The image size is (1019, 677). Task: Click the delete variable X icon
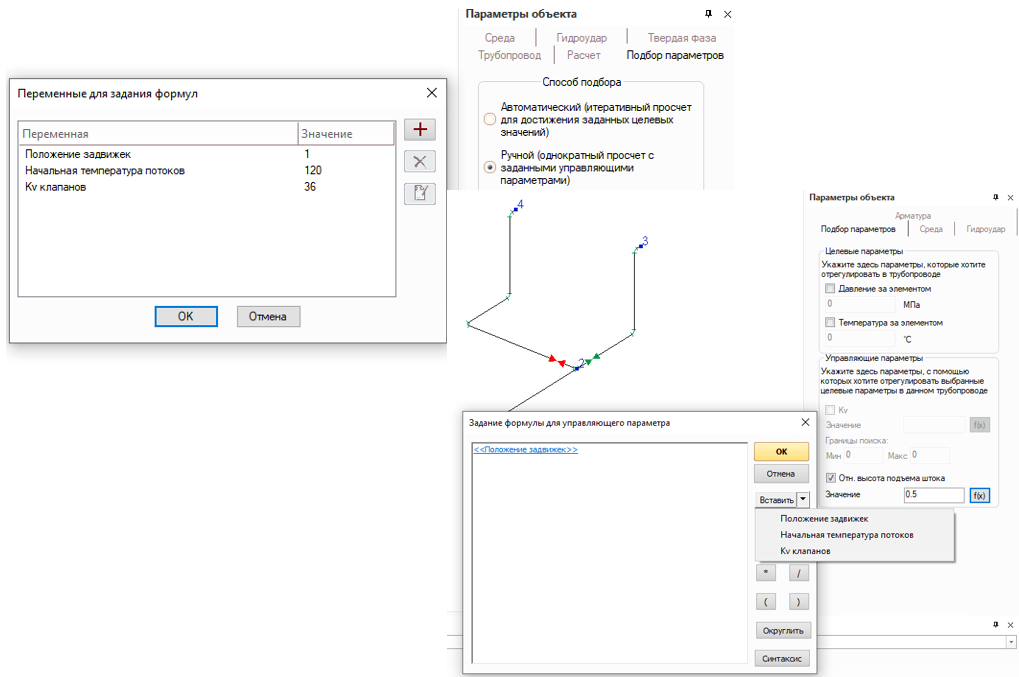coord(420,162)
